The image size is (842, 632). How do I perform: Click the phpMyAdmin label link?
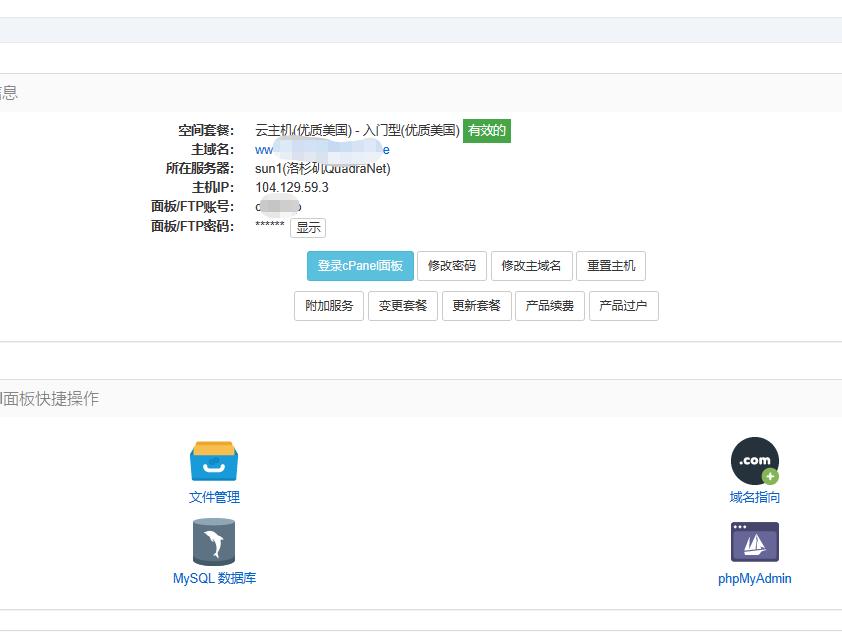[755, 578]
